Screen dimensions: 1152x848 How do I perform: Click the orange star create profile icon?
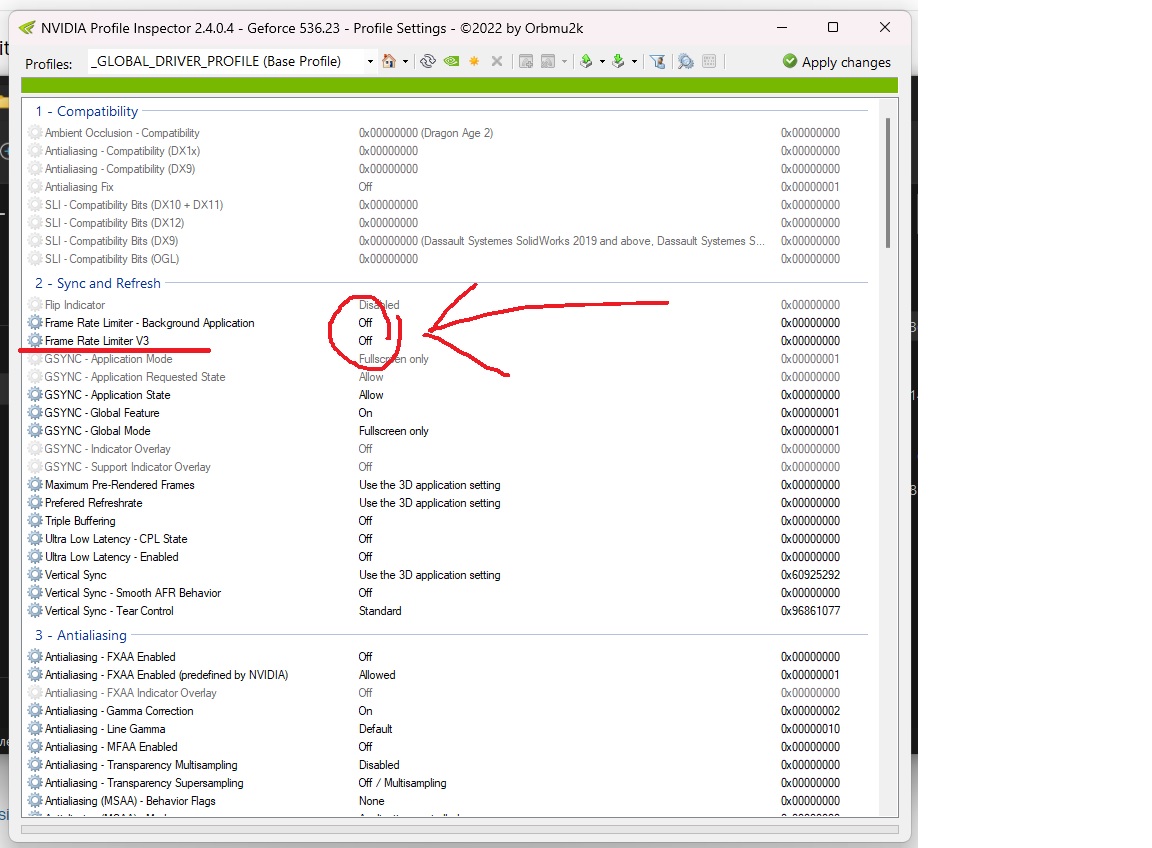(x=474, y=62)
